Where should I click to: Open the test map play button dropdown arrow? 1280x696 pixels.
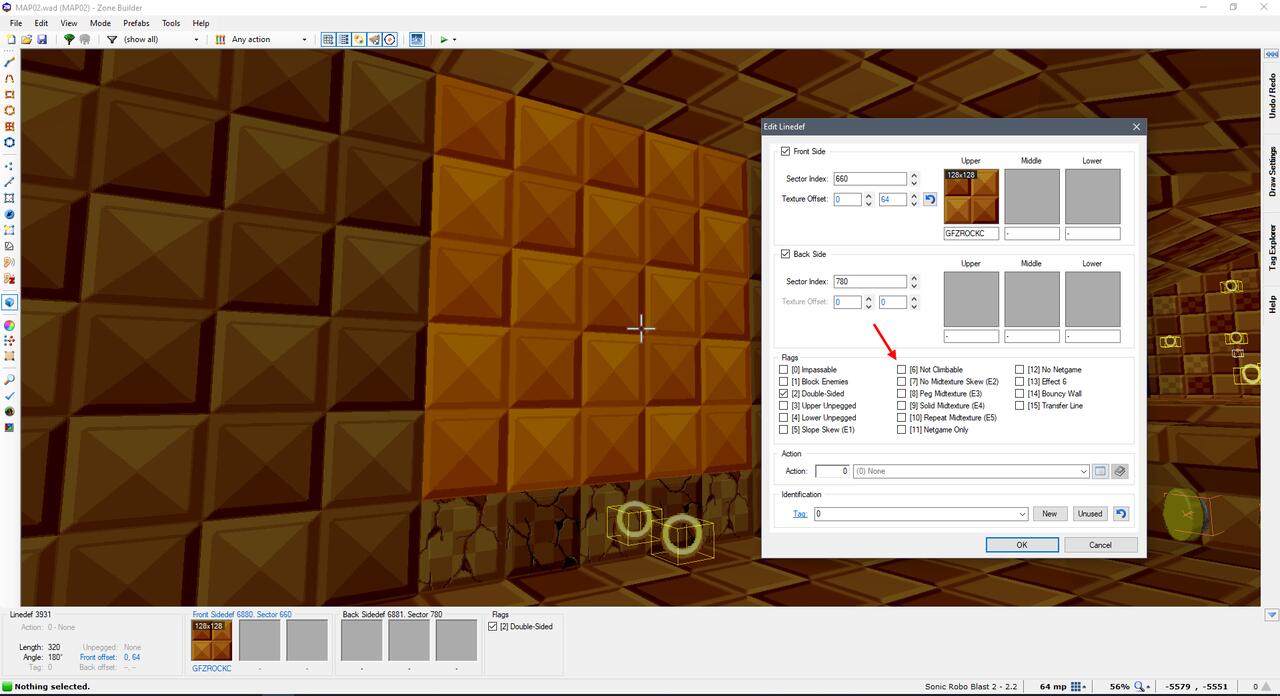455,39
